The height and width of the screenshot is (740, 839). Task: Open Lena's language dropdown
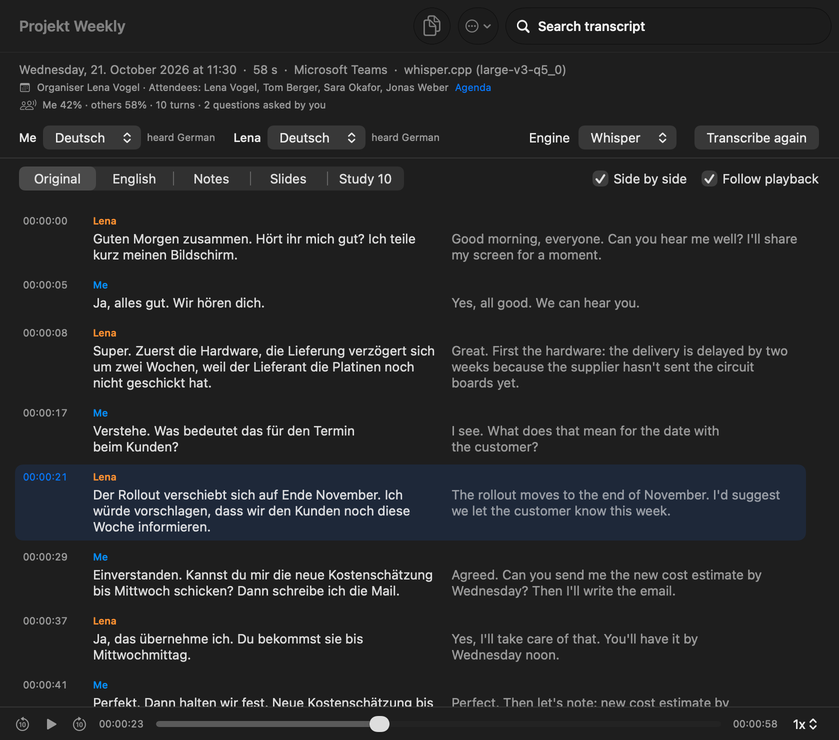point(316,138)
